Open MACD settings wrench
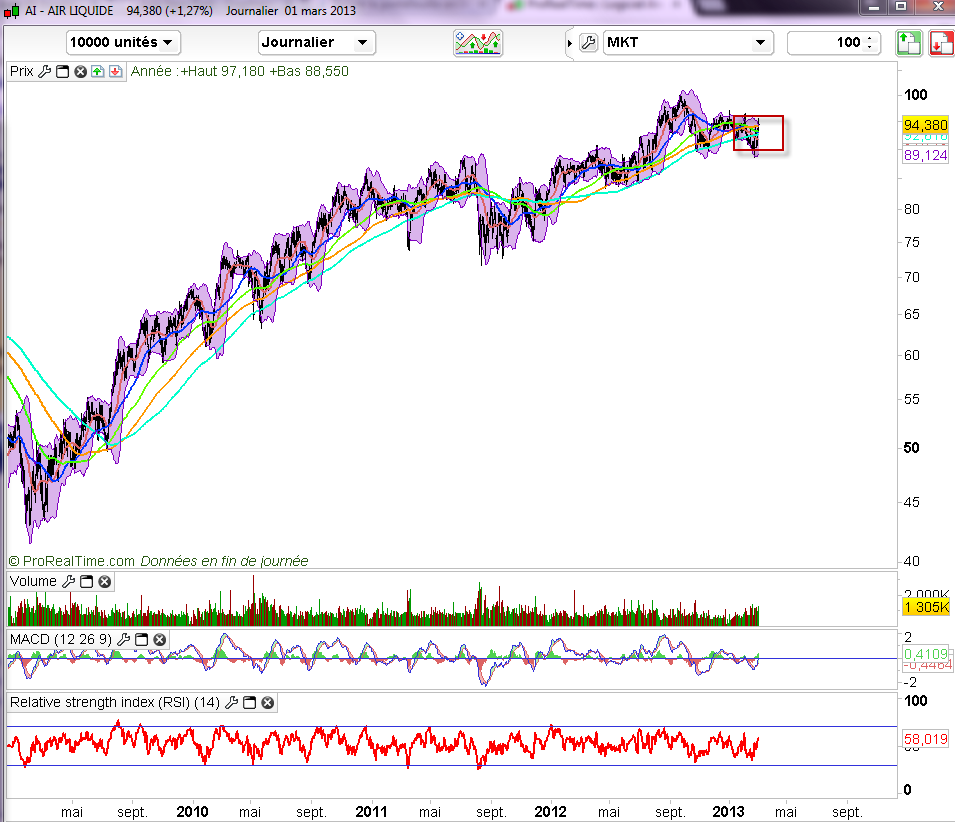The height and width of the screenshot is (822, 955). coord(124,639)
